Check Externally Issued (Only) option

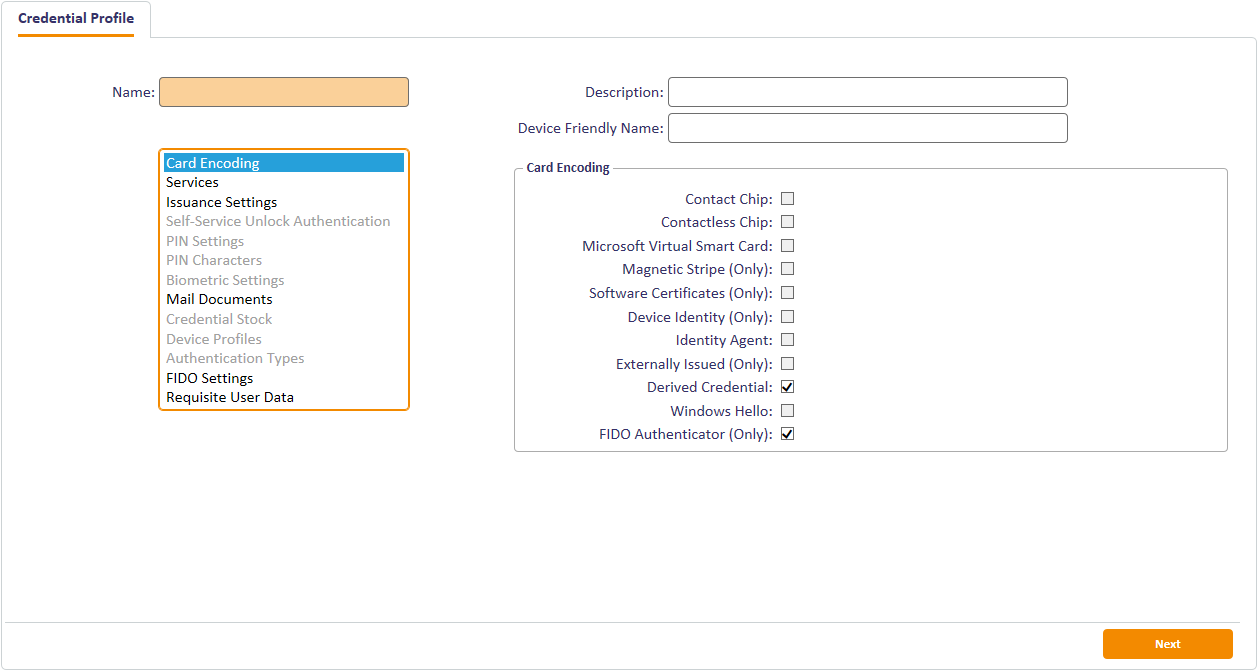click(787, 364)
